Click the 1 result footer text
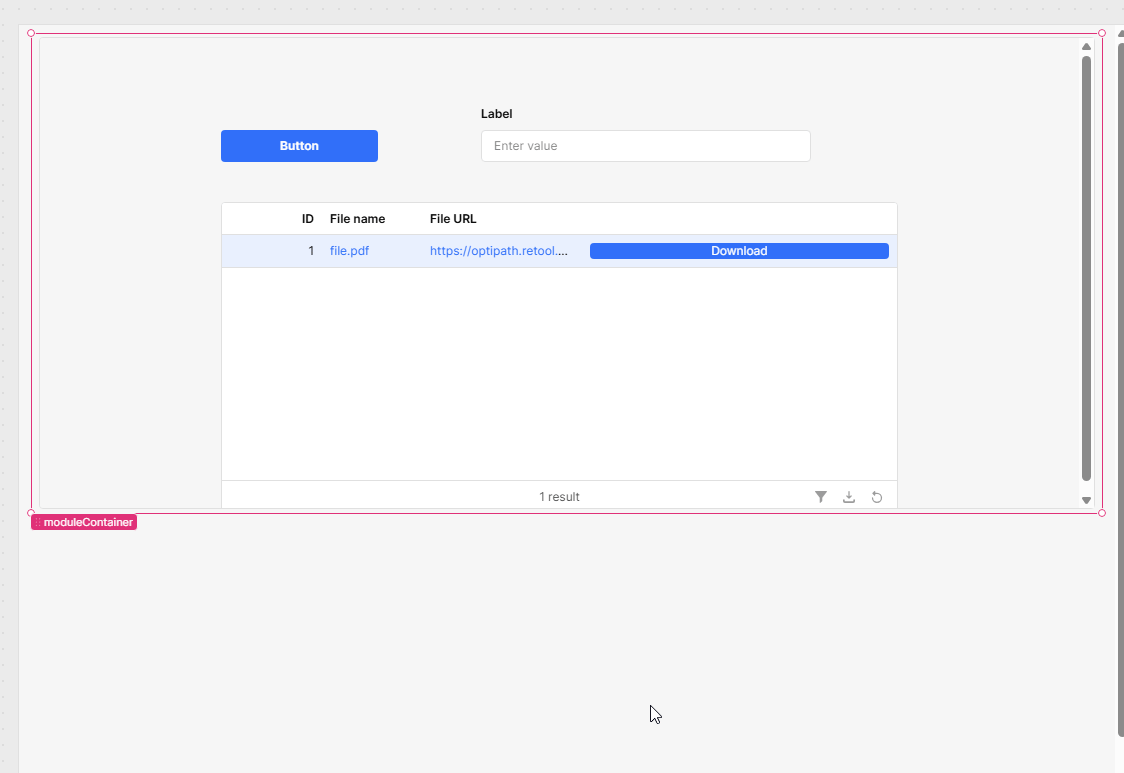Image resolution: width=1124 pixels, height=773 pixels. 559,497
